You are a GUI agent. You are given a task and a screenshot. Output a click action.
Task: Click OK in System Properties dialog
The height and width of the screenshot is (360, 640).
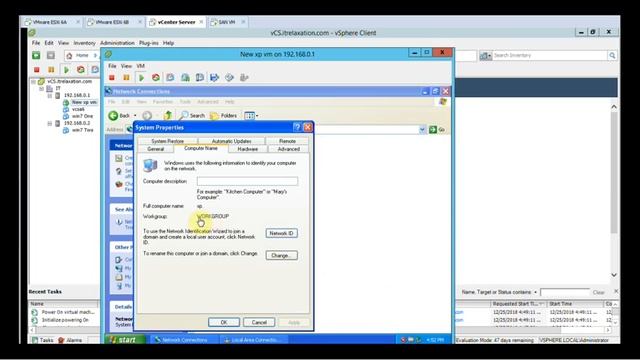[x=224, y=322]
